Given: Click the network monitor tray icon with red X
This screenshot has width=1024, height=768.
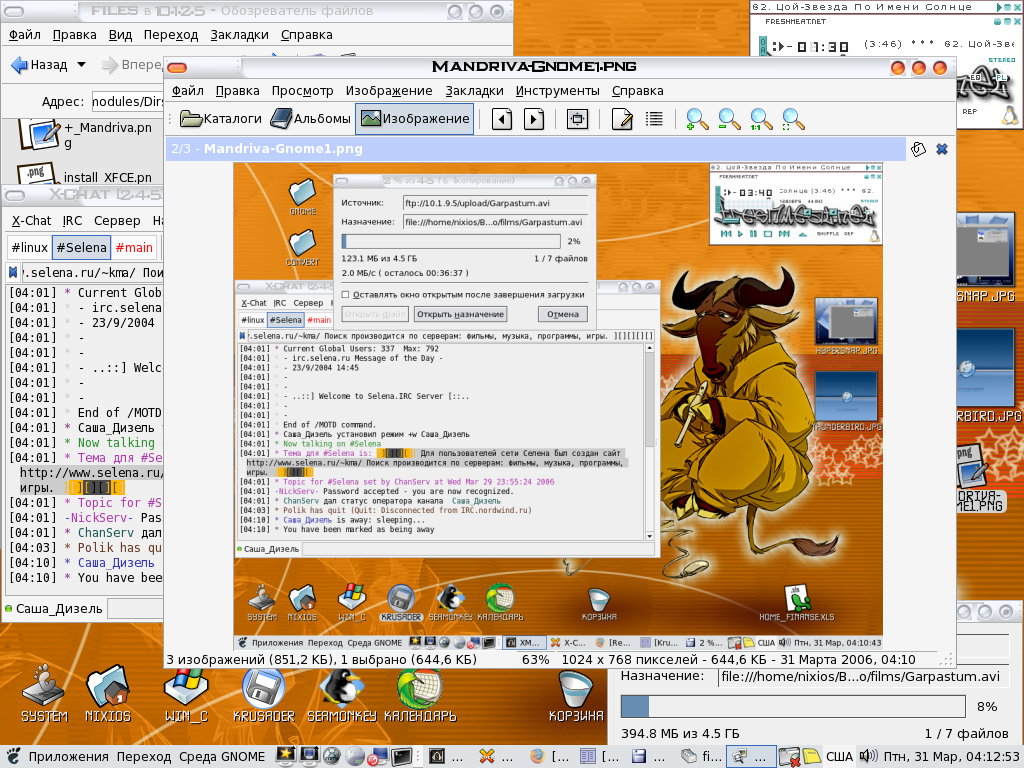Looking at the screenshot, I should tap(790, 756).
